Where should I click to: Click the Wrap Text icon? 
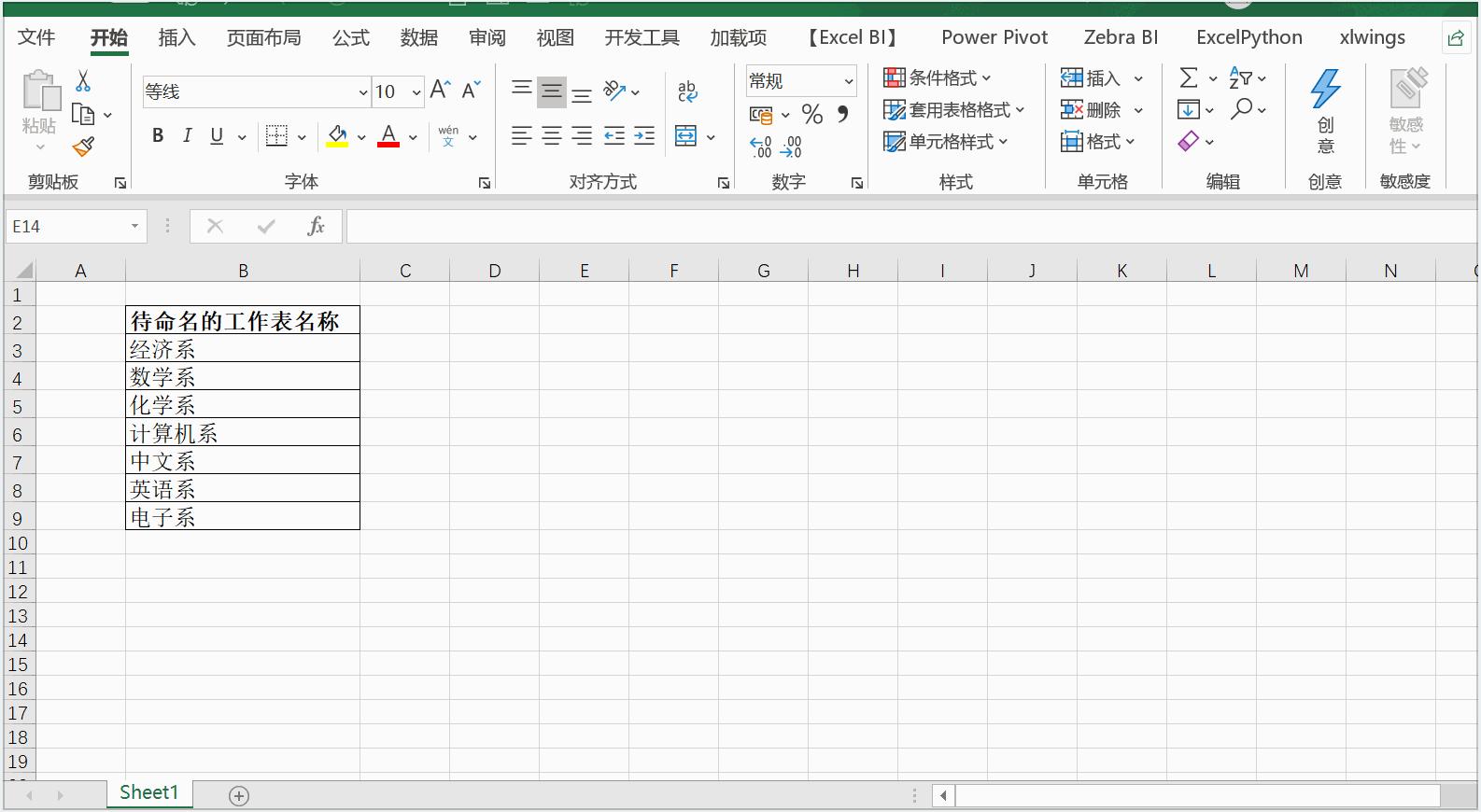click(x=687, y=91)
